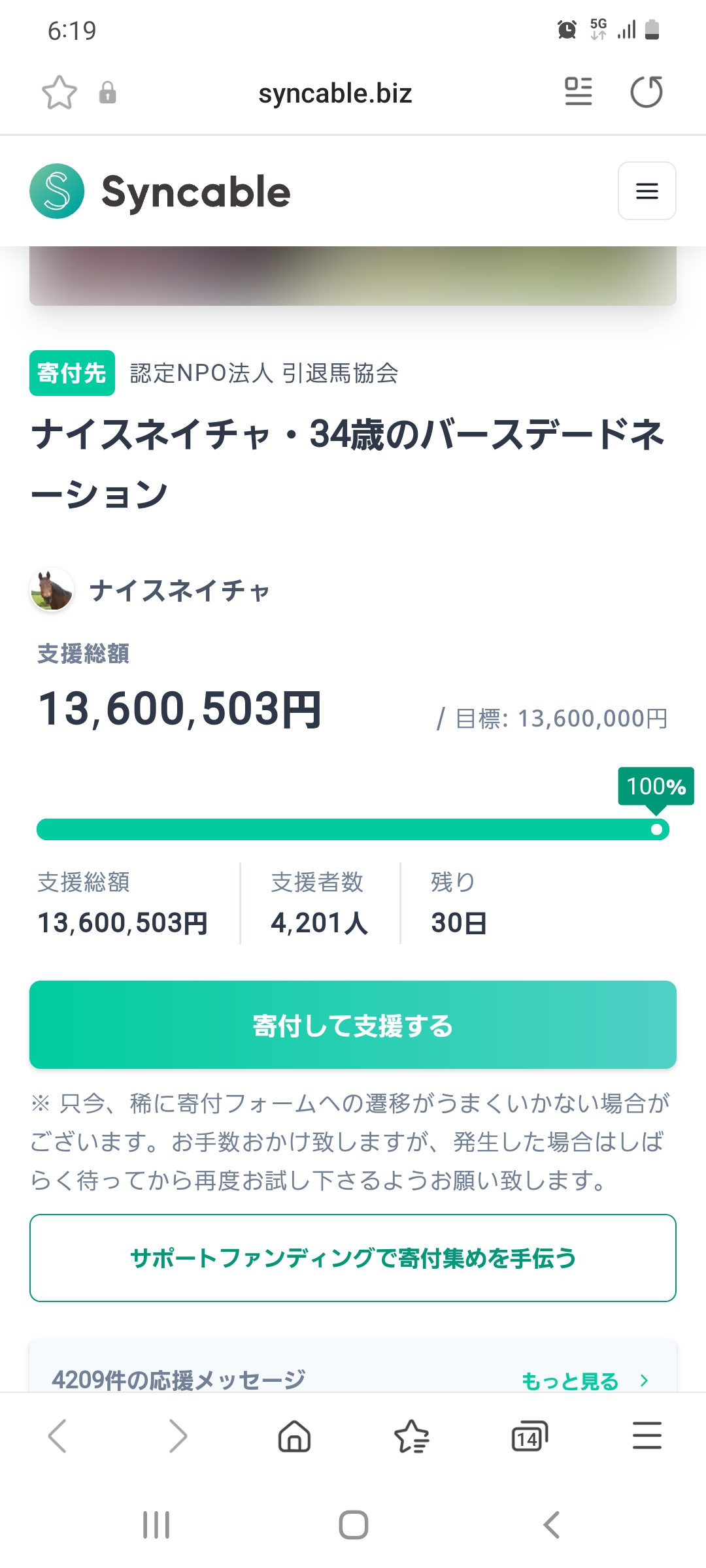Open reader mode icon in address bar
The width and height of the screenshot is (706, 1568).
pos(579,91)
